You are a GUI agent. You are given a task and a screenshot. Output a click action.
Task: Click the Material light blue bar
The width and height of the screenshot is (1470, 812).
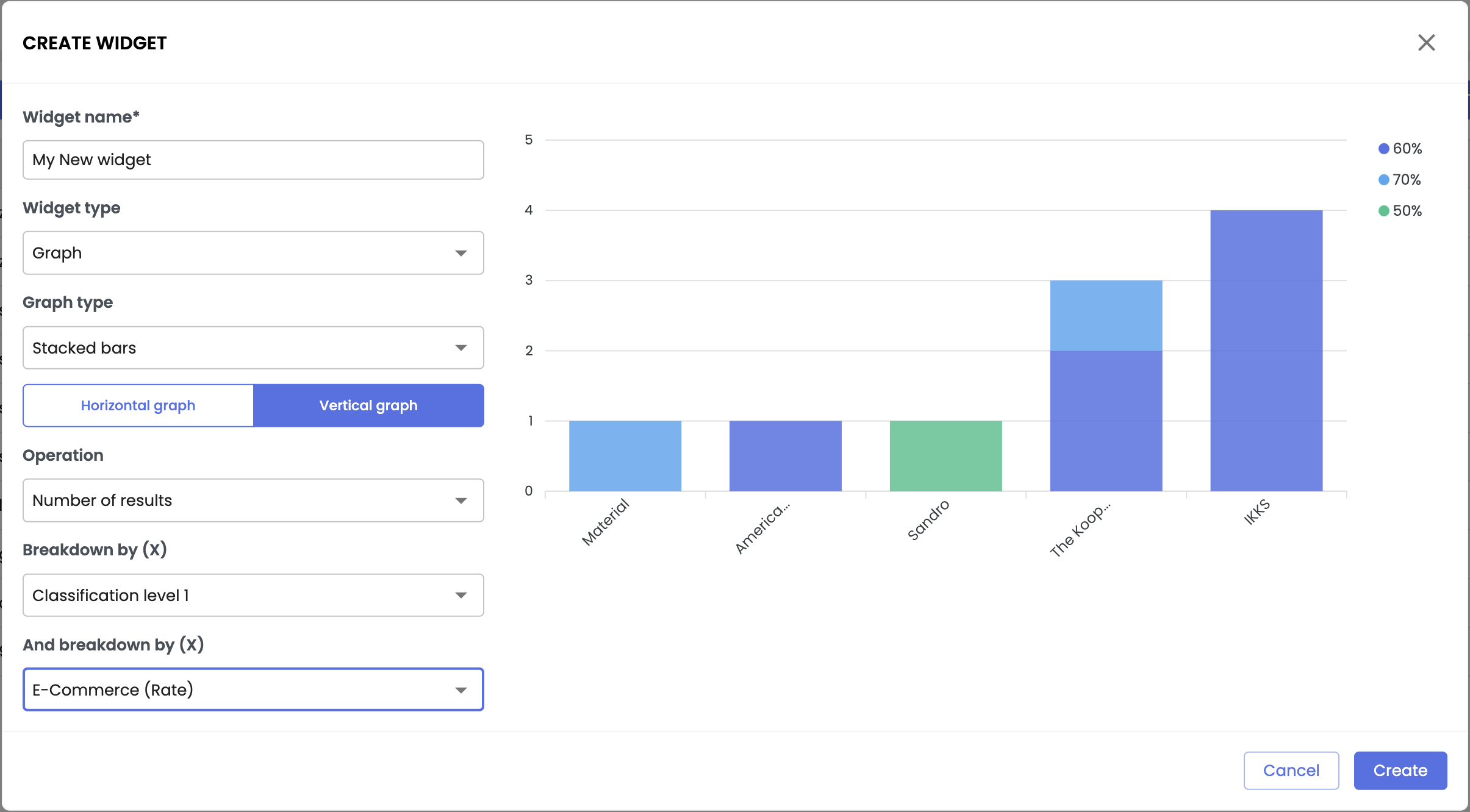click(625, 456)
